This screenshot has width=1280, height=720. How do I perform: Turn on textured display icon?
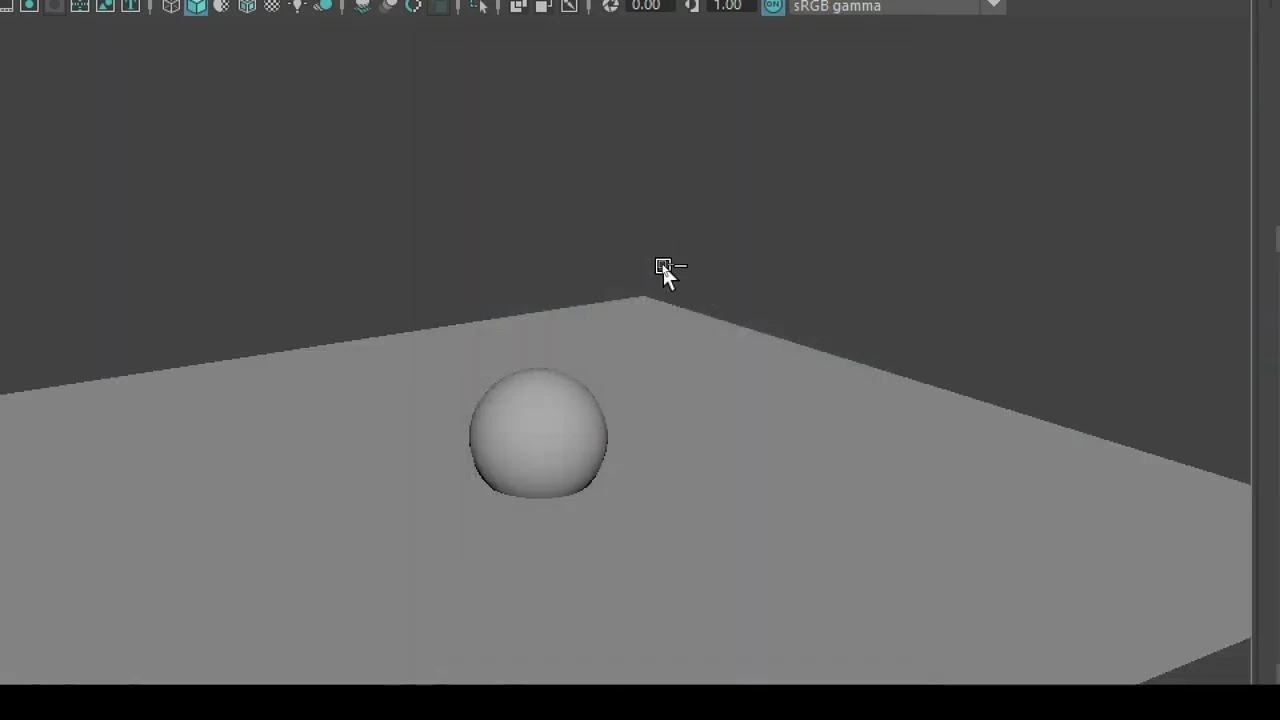(x=272, y=6)
